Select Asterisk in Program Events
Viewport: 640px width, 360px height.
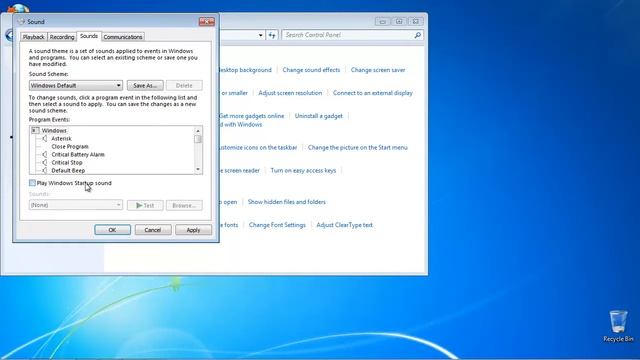pos(61,138)
